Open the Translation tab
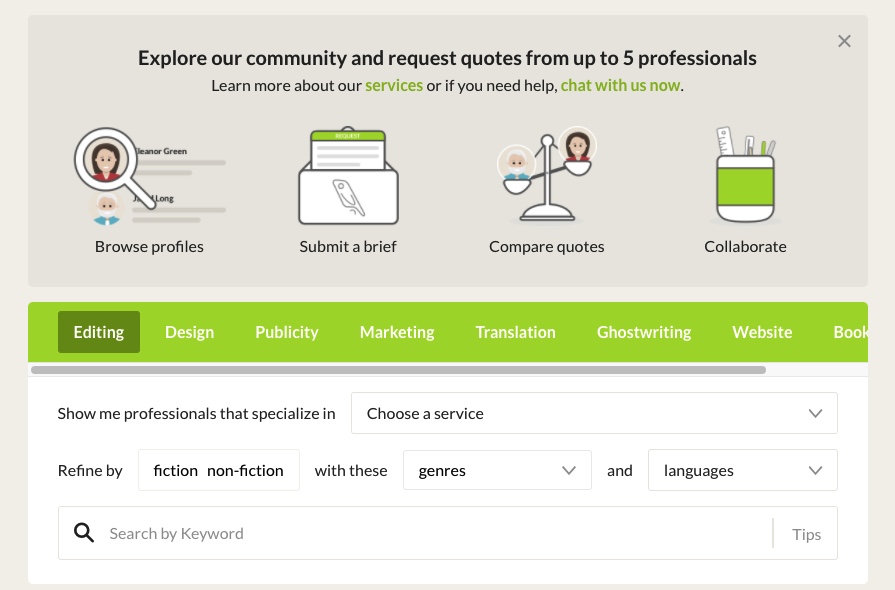Image resolution: width=895 pixels, height=590 pixels. [x=515, y=332]
